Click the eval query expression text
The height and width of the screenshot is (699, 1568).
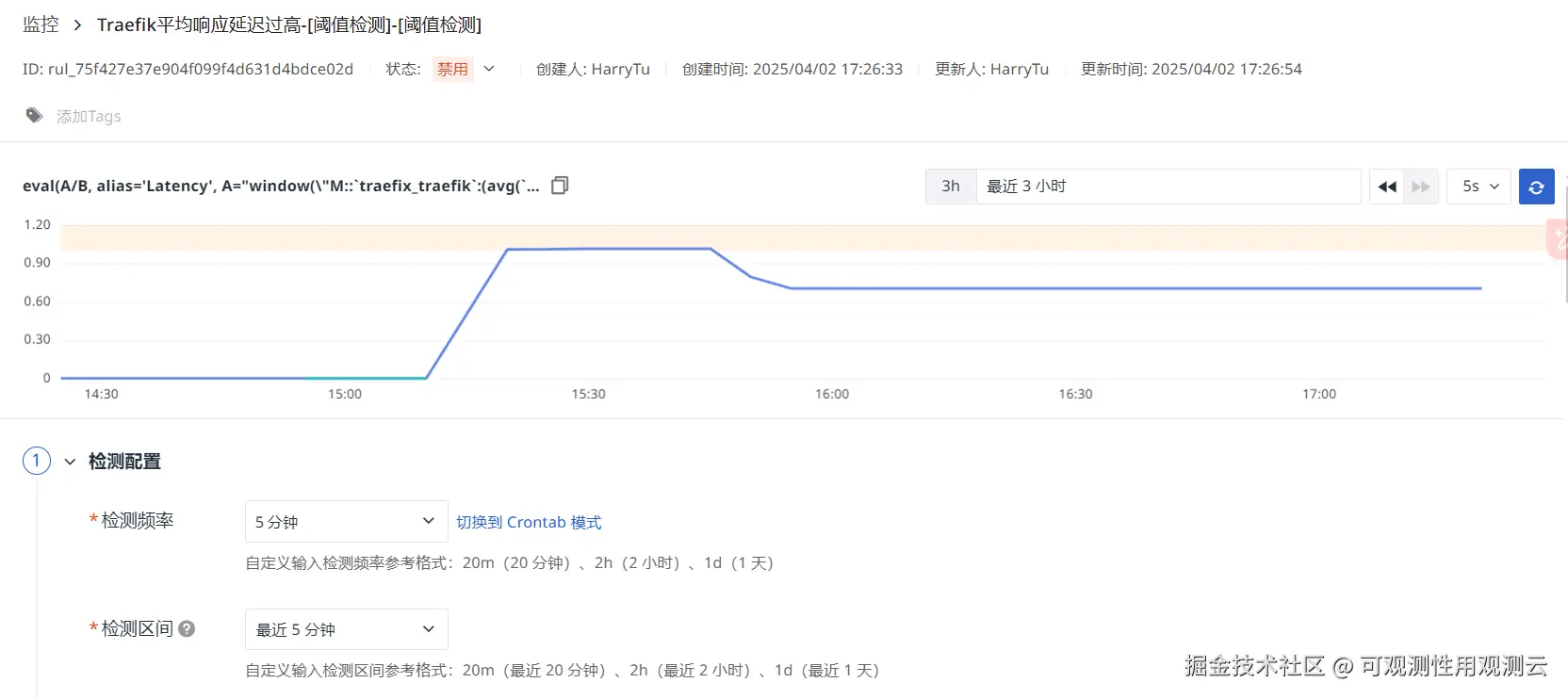281,186
